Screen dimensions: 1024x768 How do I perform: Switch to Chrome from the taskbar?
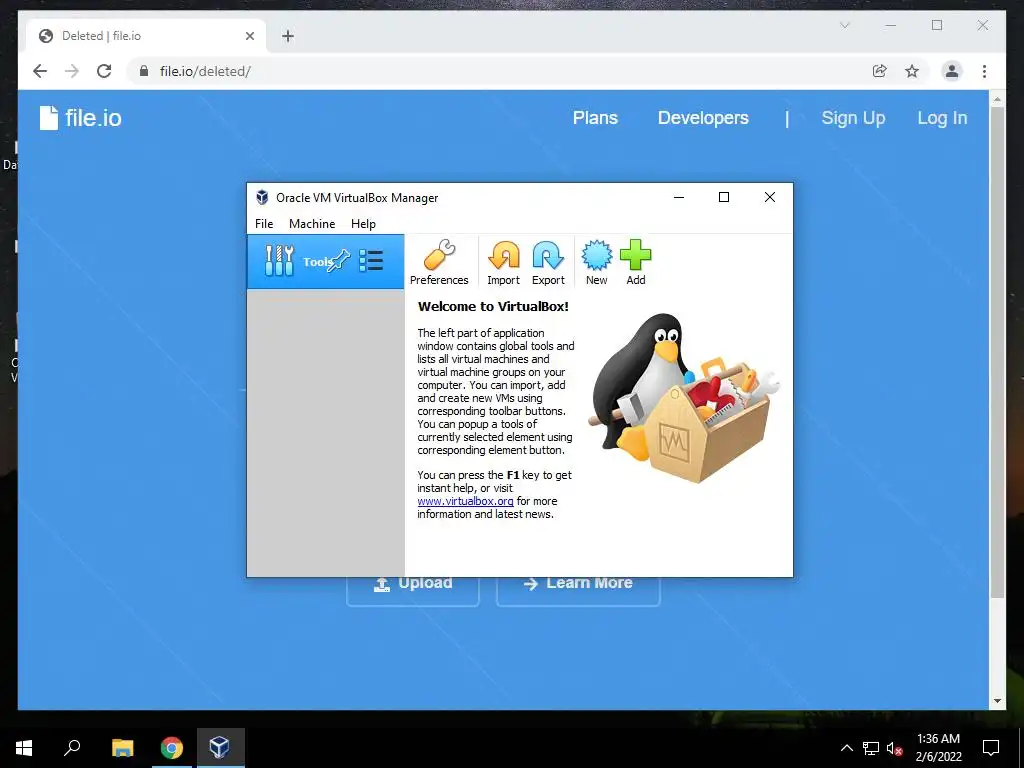point(172,748)
